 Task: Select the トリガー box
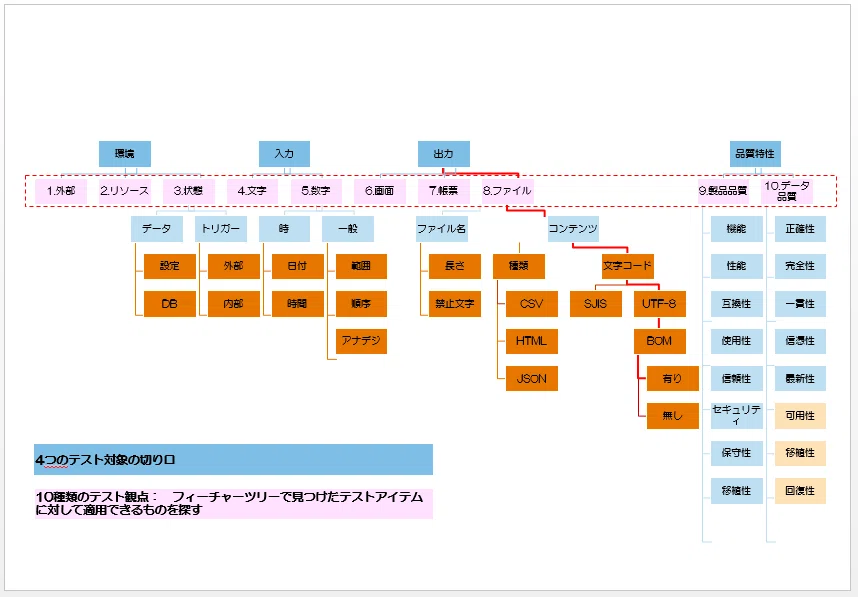[221, 229]
